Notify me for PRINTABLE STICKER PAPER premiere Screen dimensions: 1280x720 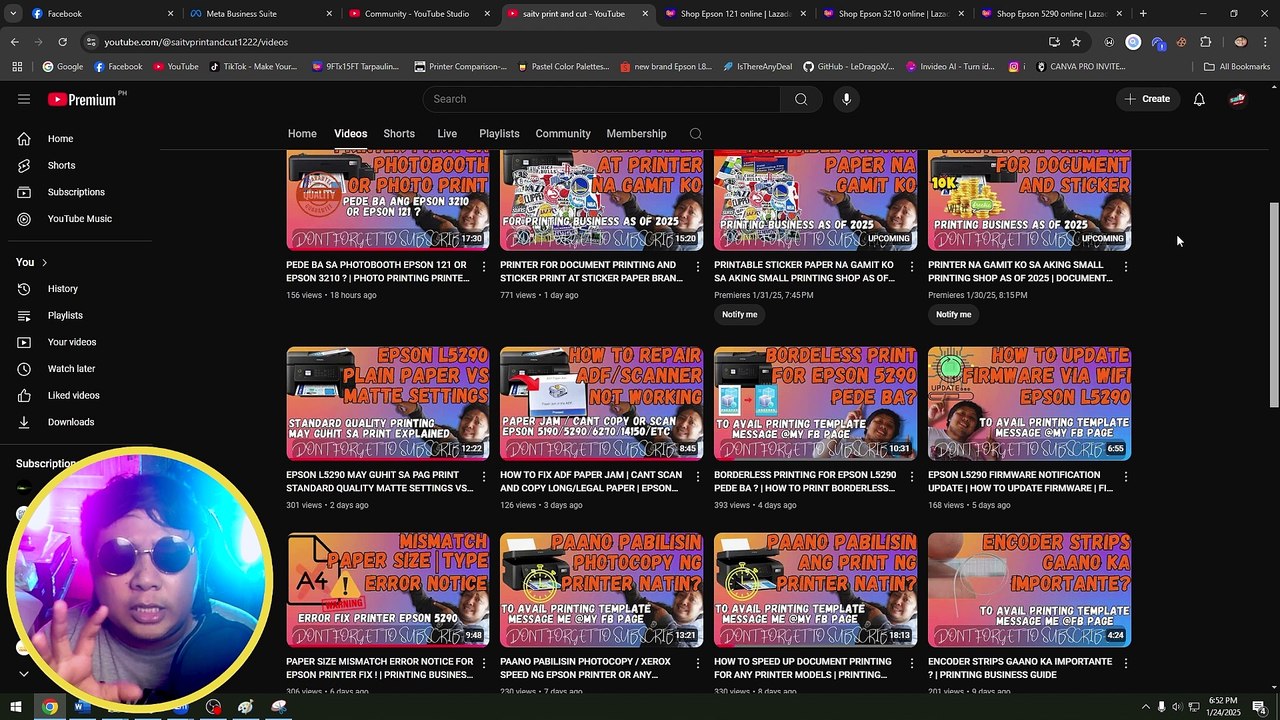[x=740, y=315]
